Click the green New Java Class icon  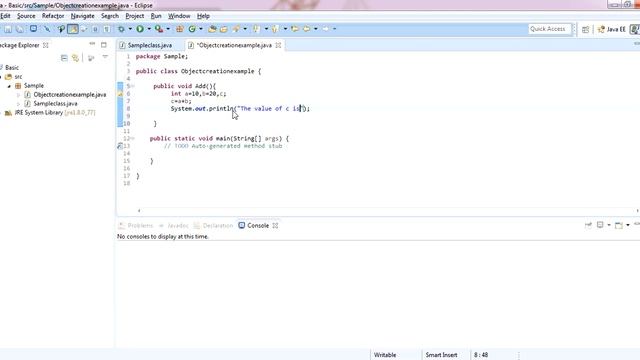click(x=192, y=29)
